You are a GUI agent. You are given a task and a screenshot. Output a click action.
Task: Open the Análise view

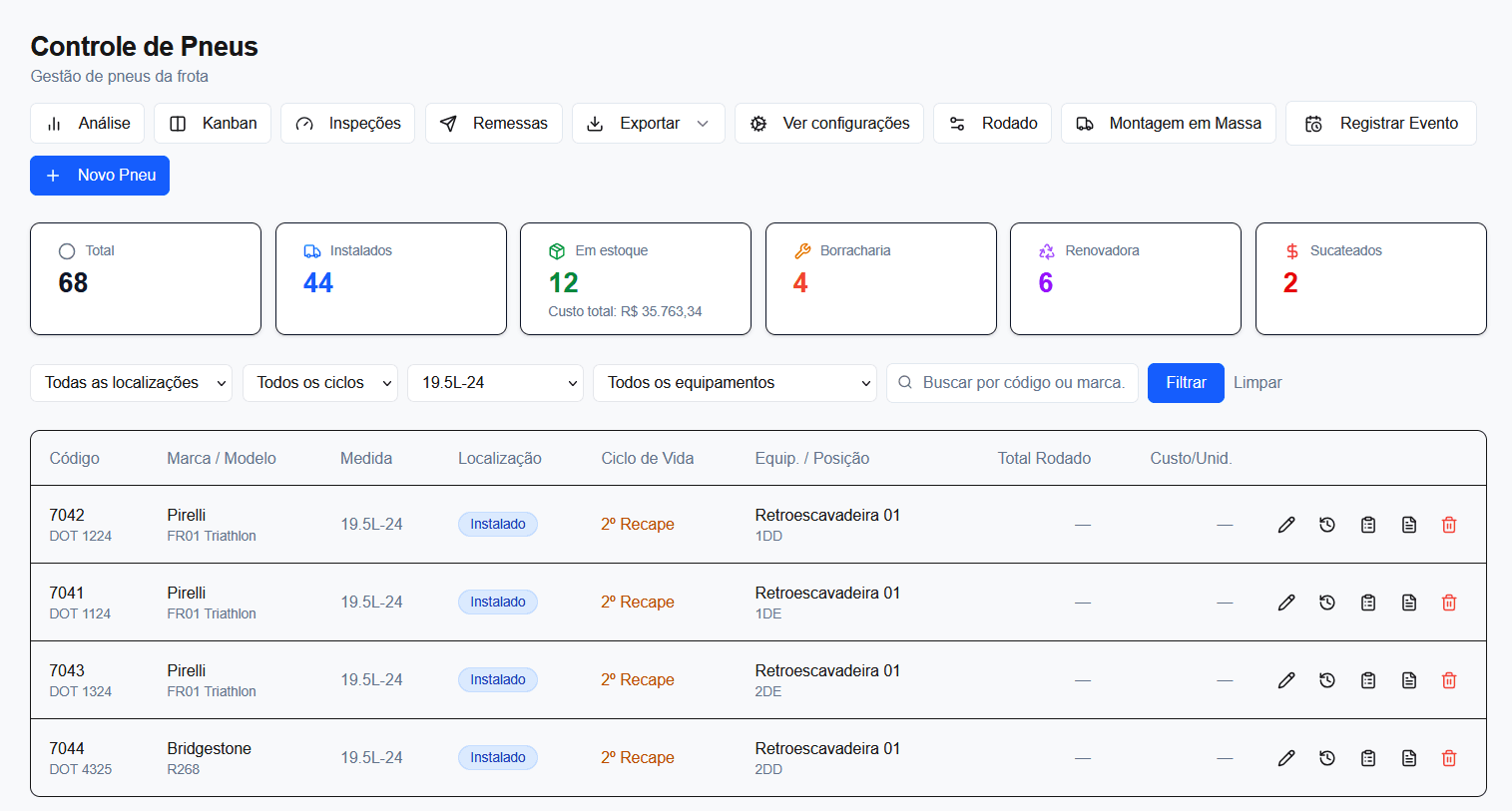tap(88, 124)
